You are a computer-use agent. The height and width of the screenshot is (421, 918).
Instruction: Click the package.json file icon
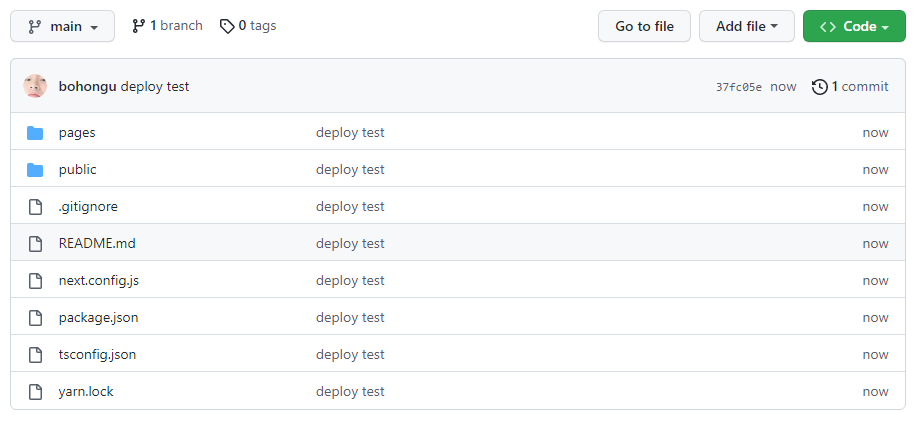pyautogui.click(x=36, y=317)
